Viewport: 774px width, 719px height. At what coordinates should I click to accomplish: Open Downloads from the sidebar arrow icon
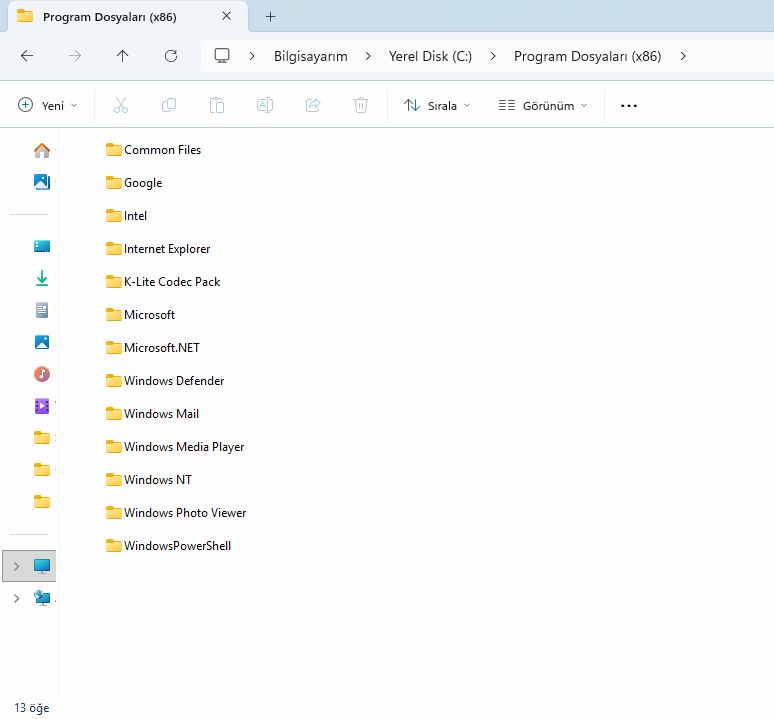click(42, 278)
